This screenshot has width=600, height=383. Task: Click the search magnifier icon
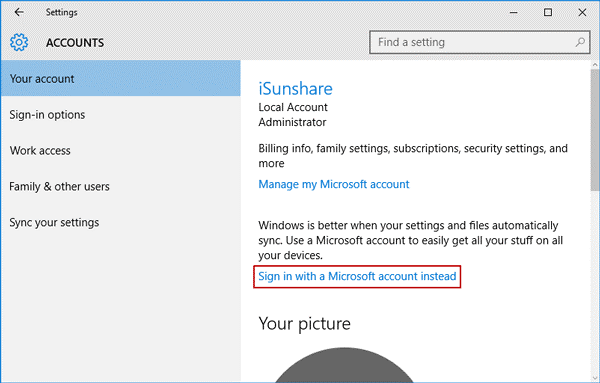tap(580, 42)
